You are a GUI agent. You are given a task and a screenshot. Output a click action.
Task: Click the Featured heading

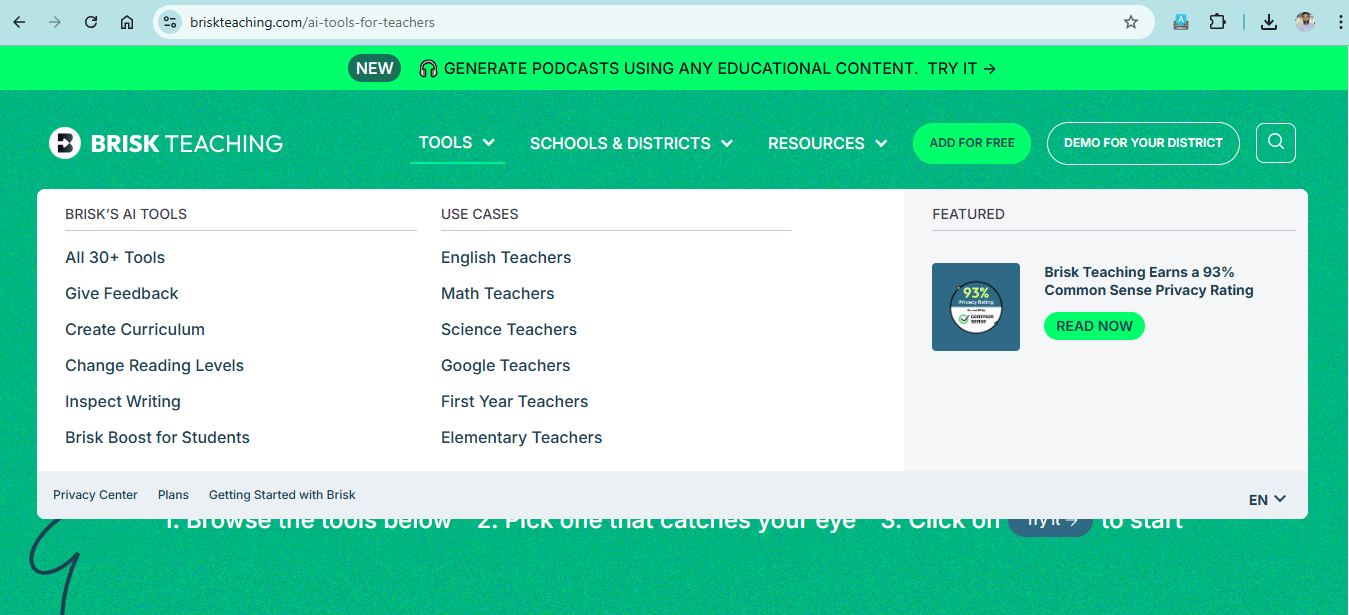(x=968, y=214)
